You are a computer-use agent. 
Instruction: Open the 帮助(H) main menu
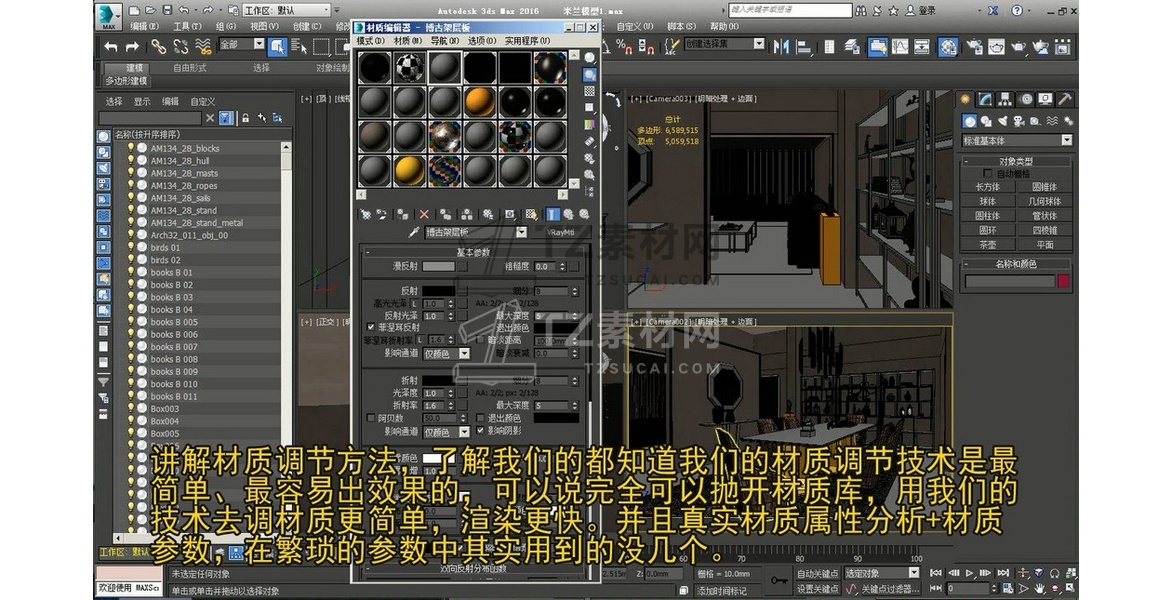[724, 26]
